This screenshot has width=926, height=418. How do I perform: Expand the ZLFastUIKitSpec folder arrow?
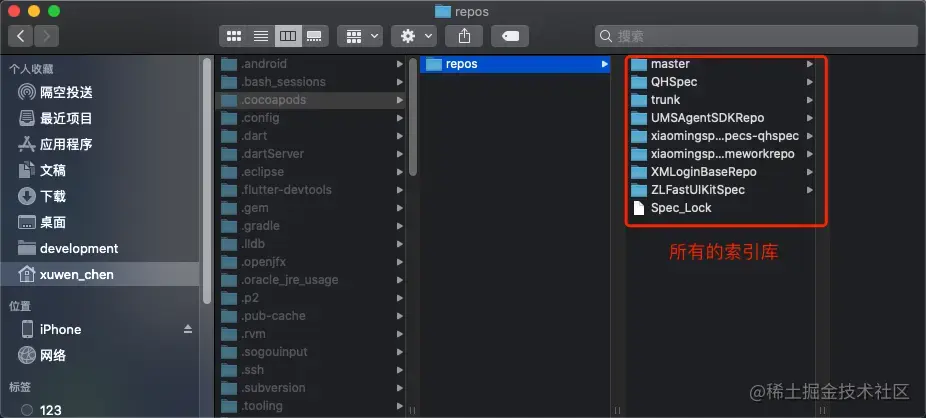click(x=810, y=190)
